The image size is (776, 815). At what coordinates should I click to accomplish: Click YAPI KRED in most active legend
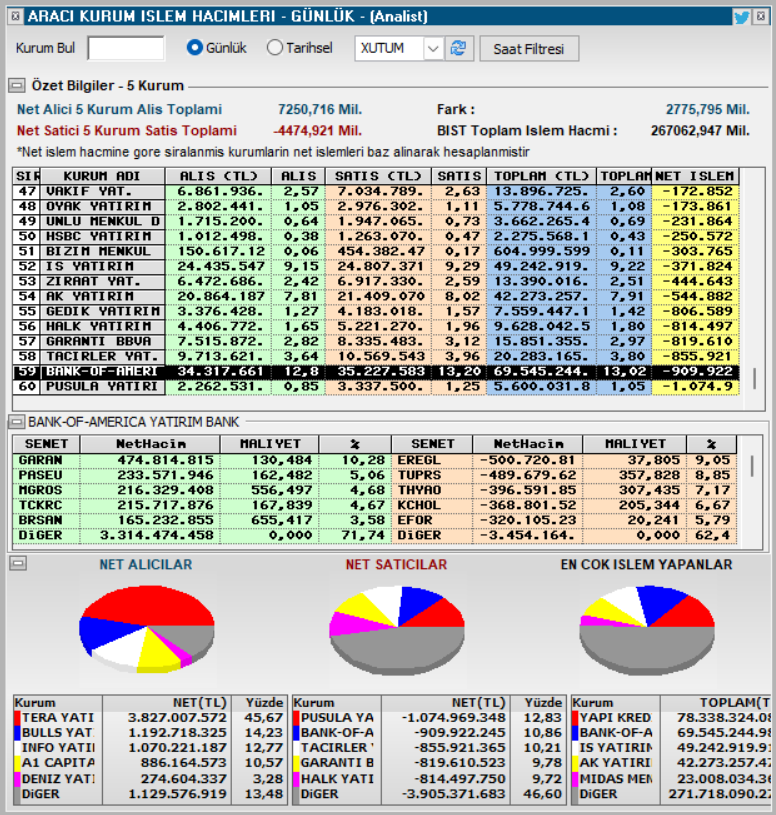pyautogui.click(x=615, y=718)
